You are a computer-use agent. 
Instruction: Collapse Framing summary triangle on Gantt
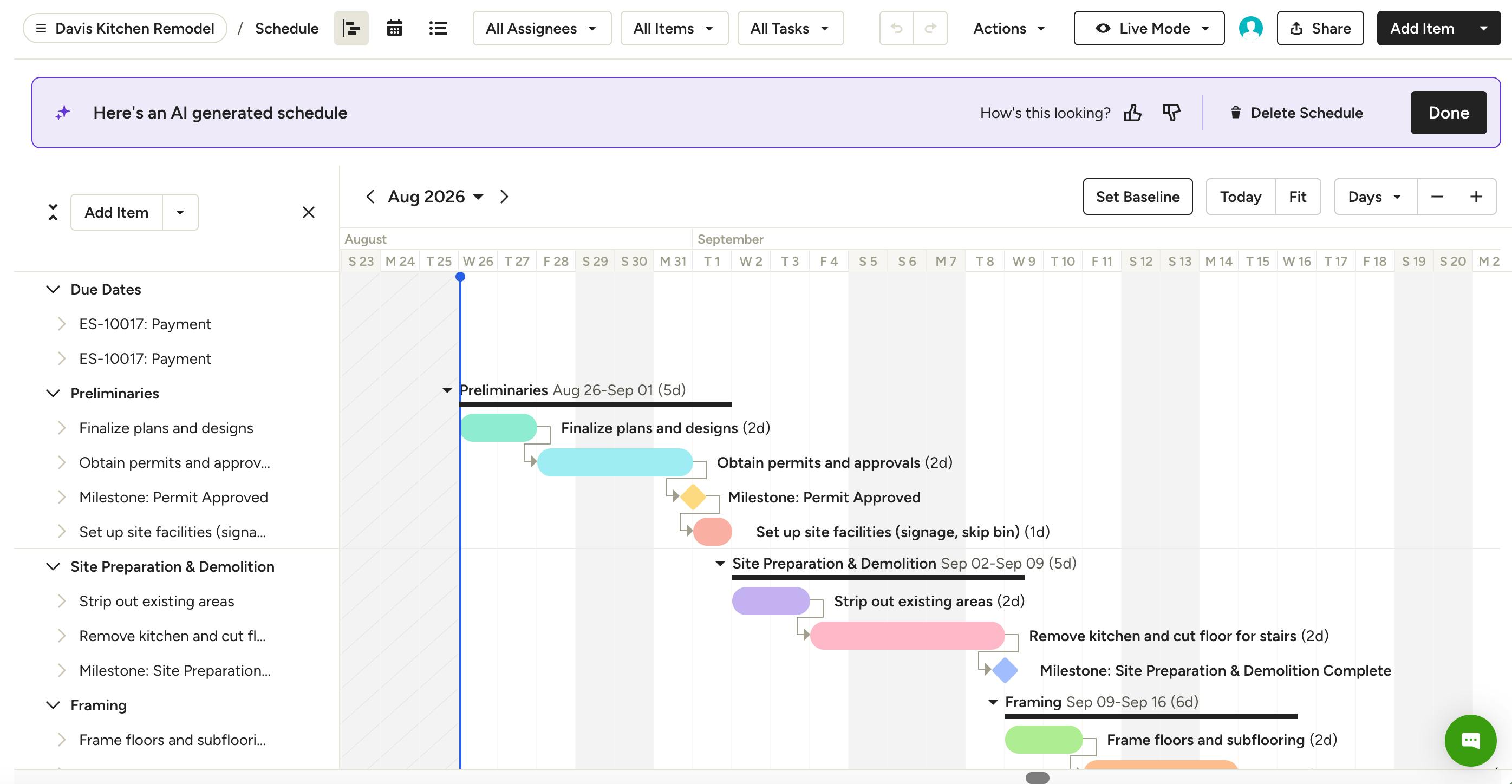(993, 702)
